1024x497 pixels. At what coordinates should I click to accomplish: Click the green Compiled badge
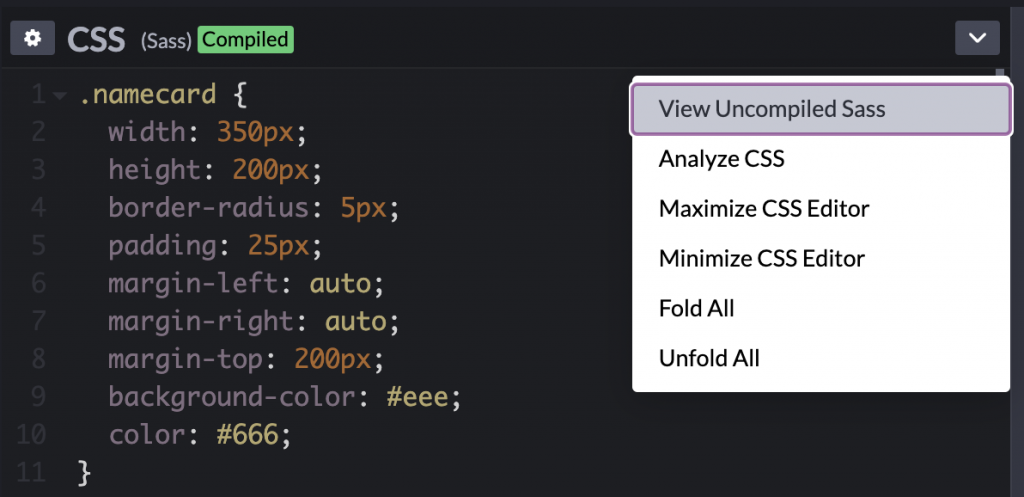245,40
